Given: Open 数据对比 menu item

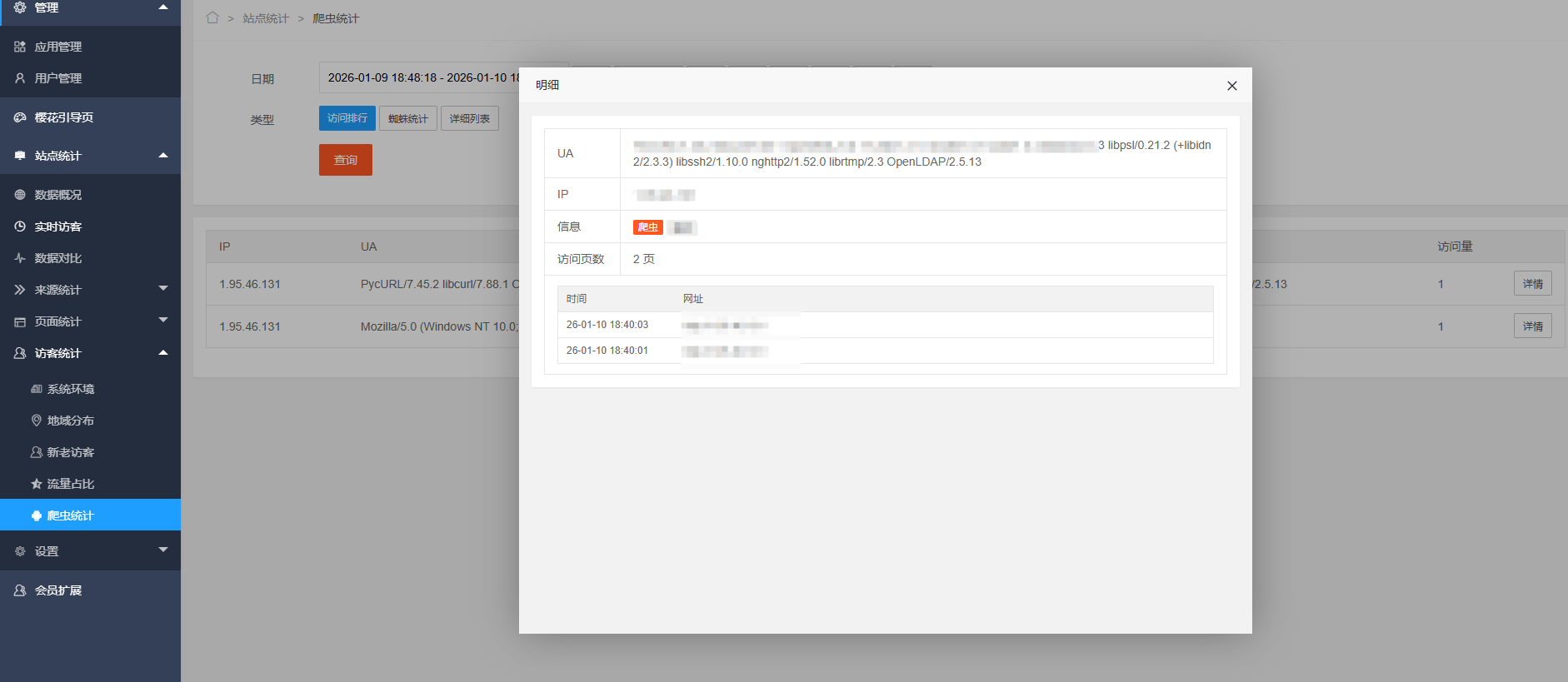Looking at the screenshot, I should (x=90, y=258).
